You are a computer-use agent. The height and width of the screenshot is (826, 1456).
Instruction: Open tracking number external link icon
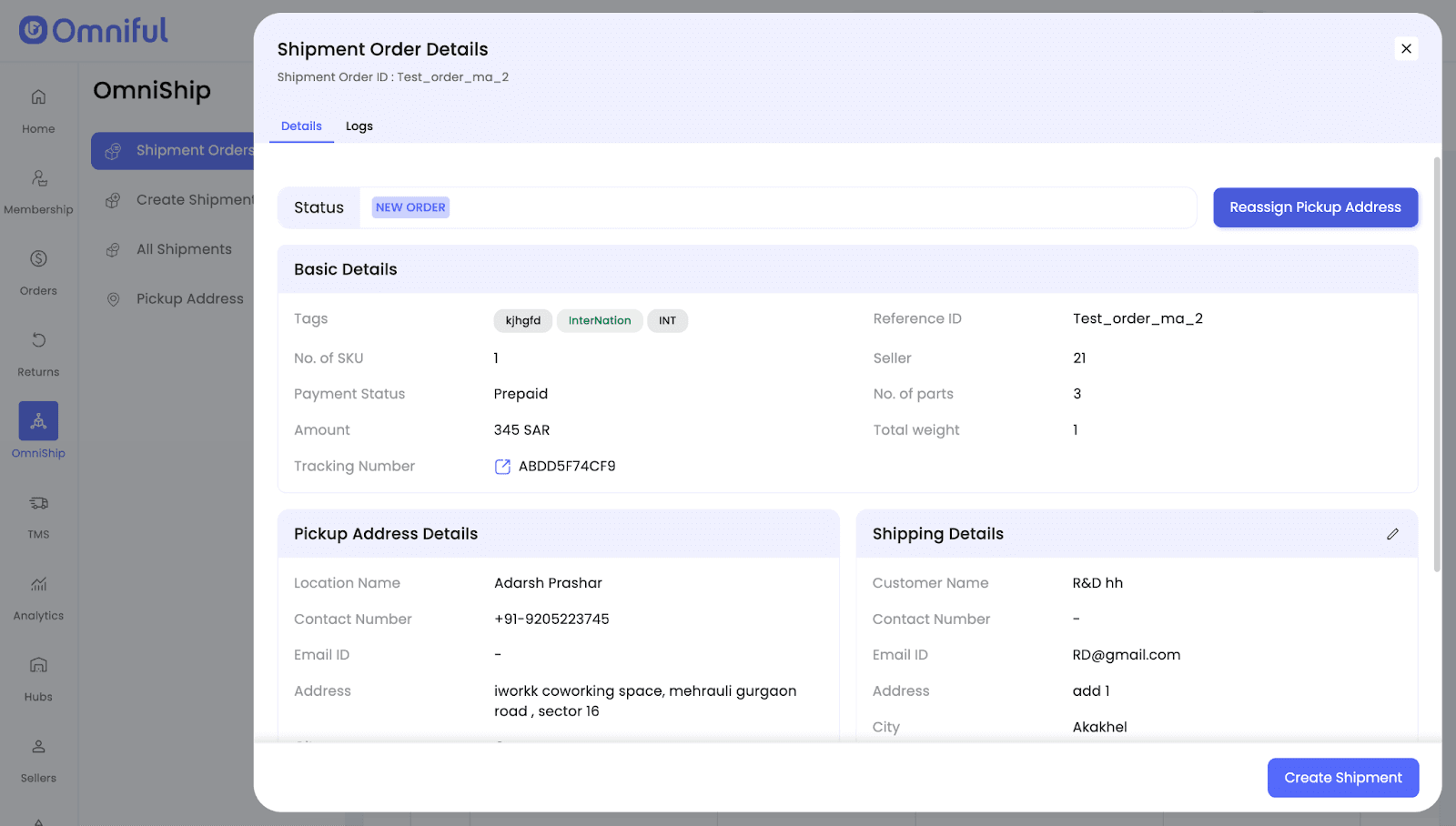(x=502, y=467)
